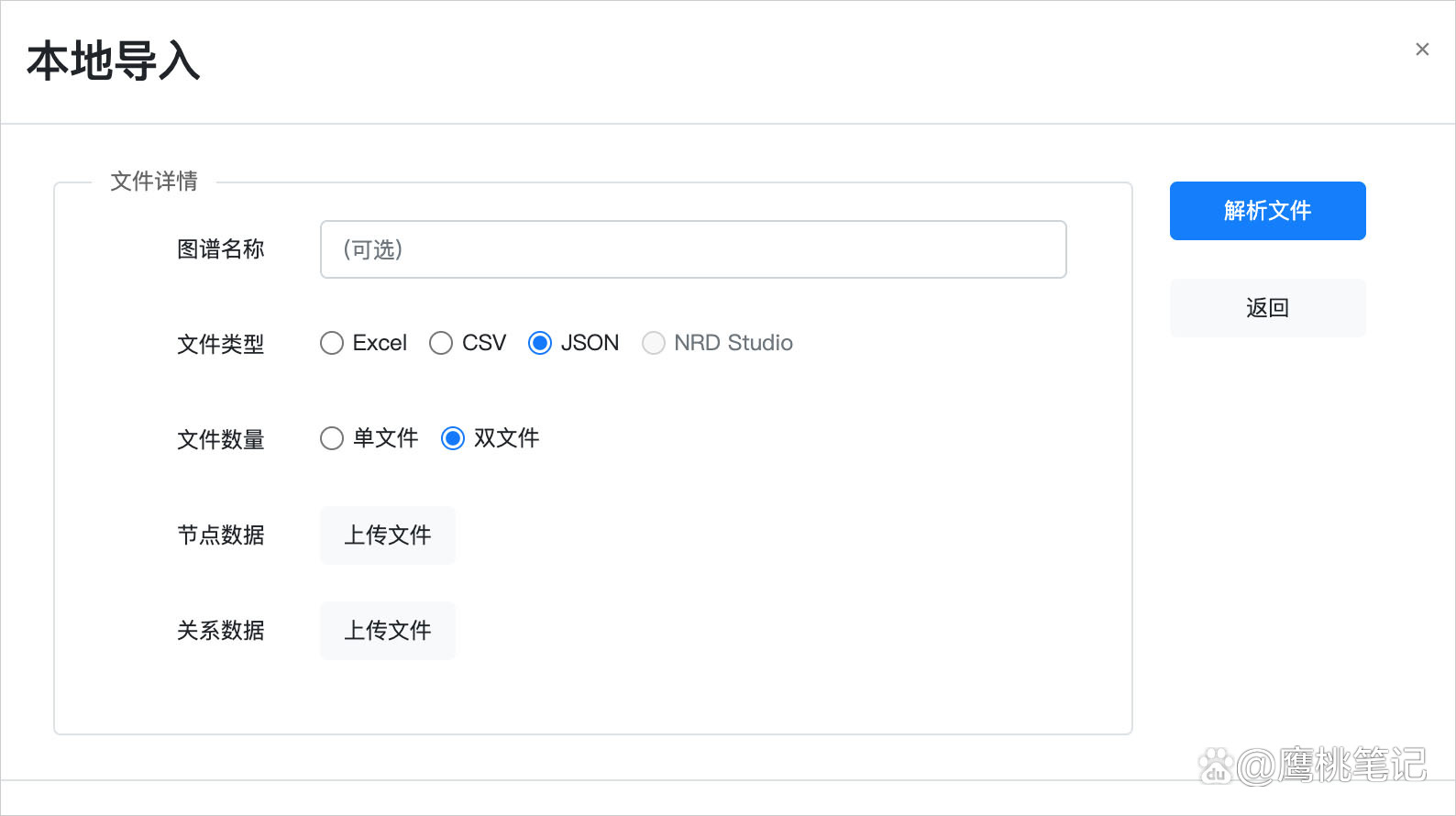Click the 关系数据 field label
The width and height of the screenshot is (1456, 816).
[x=221, y=631]
